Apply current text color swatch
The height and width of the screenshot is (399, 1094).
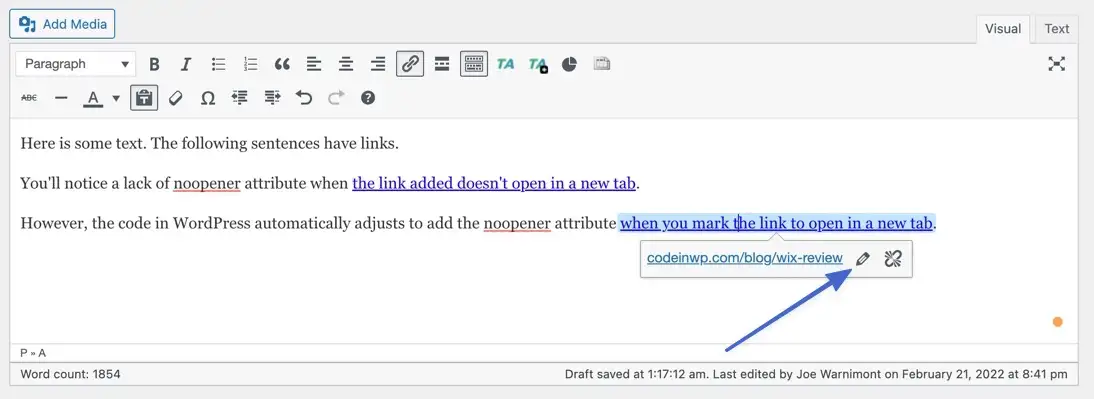93,98
